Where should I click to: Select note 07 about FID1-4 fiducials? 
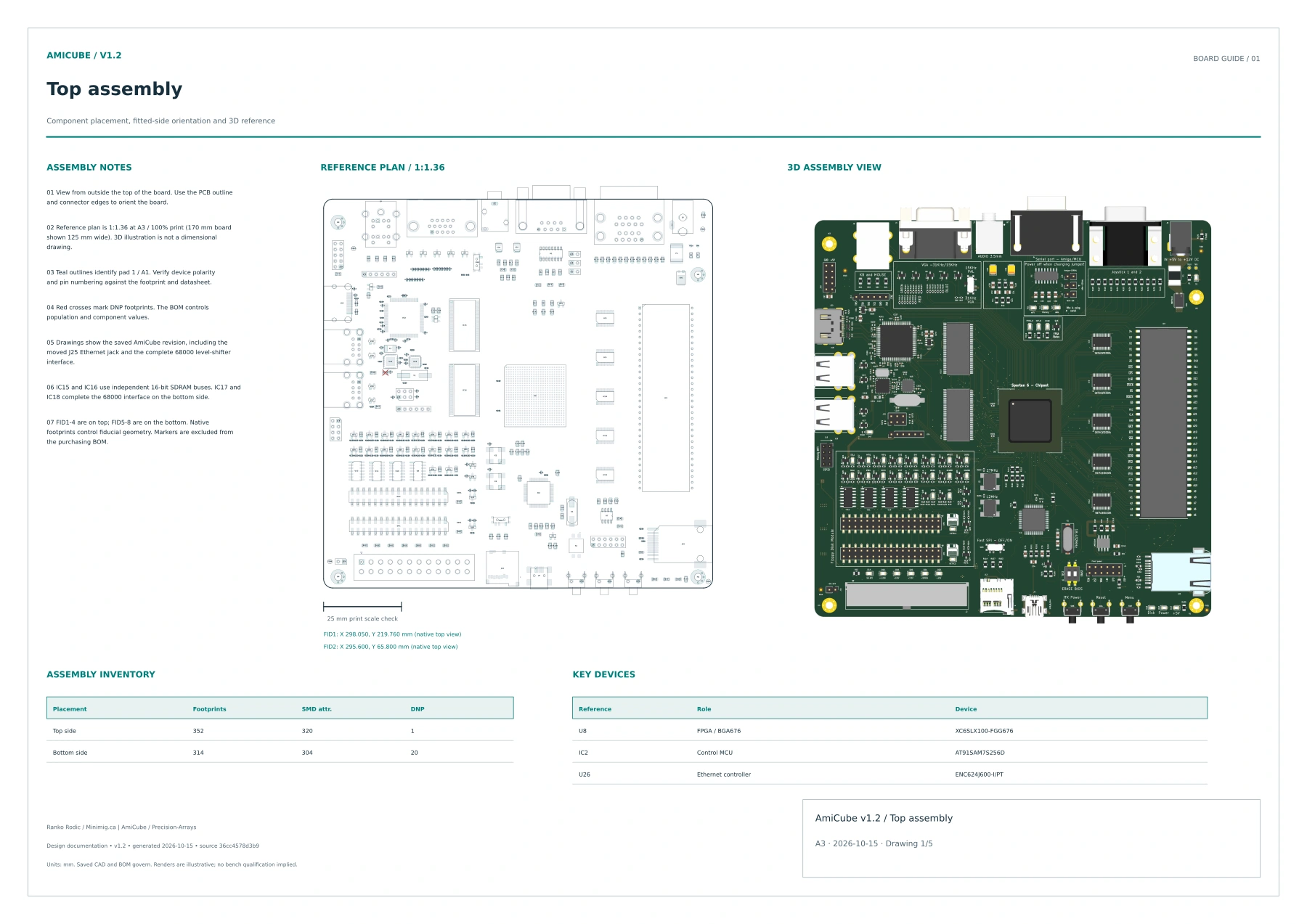pos(140,432)
